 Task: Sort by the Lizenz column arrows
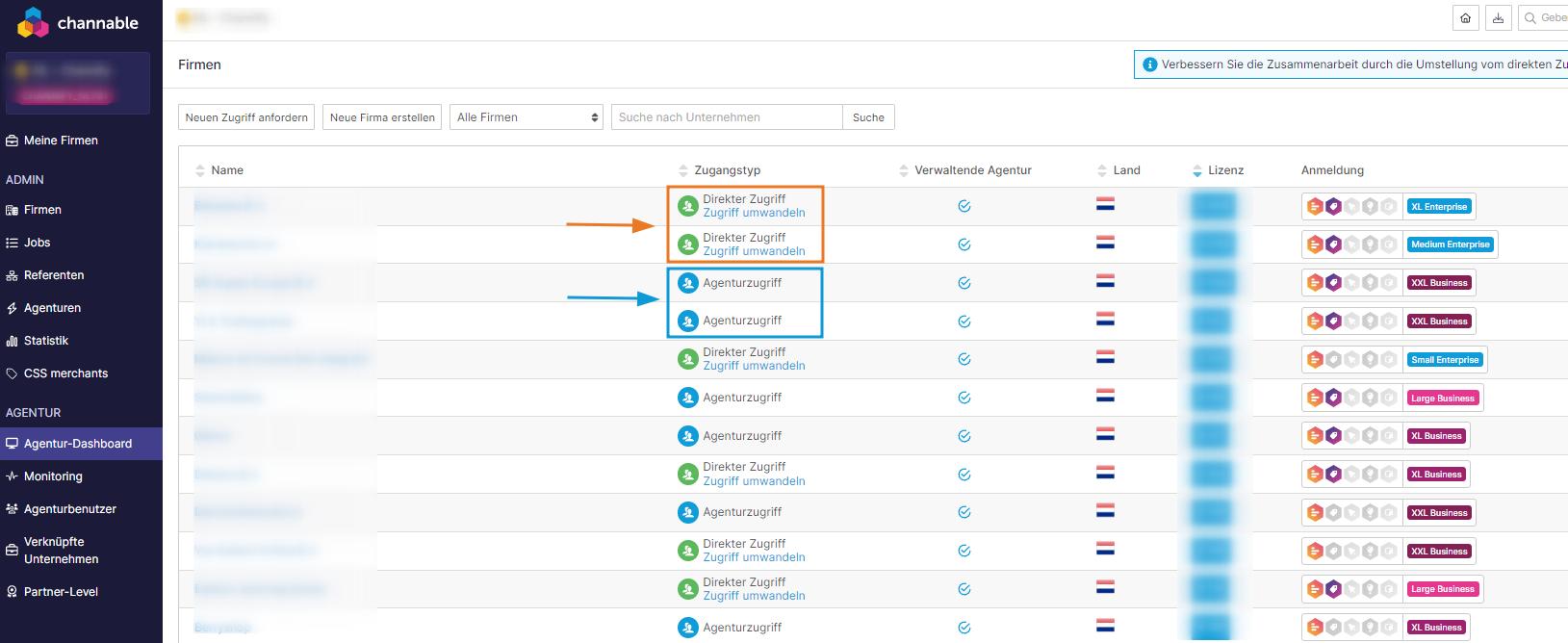1197,170
